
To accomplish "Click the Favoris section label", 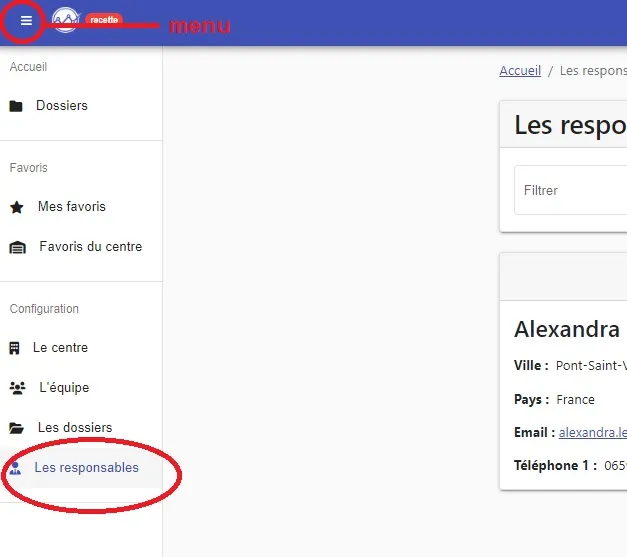I will pyautogui.click(x=28, y=168).
